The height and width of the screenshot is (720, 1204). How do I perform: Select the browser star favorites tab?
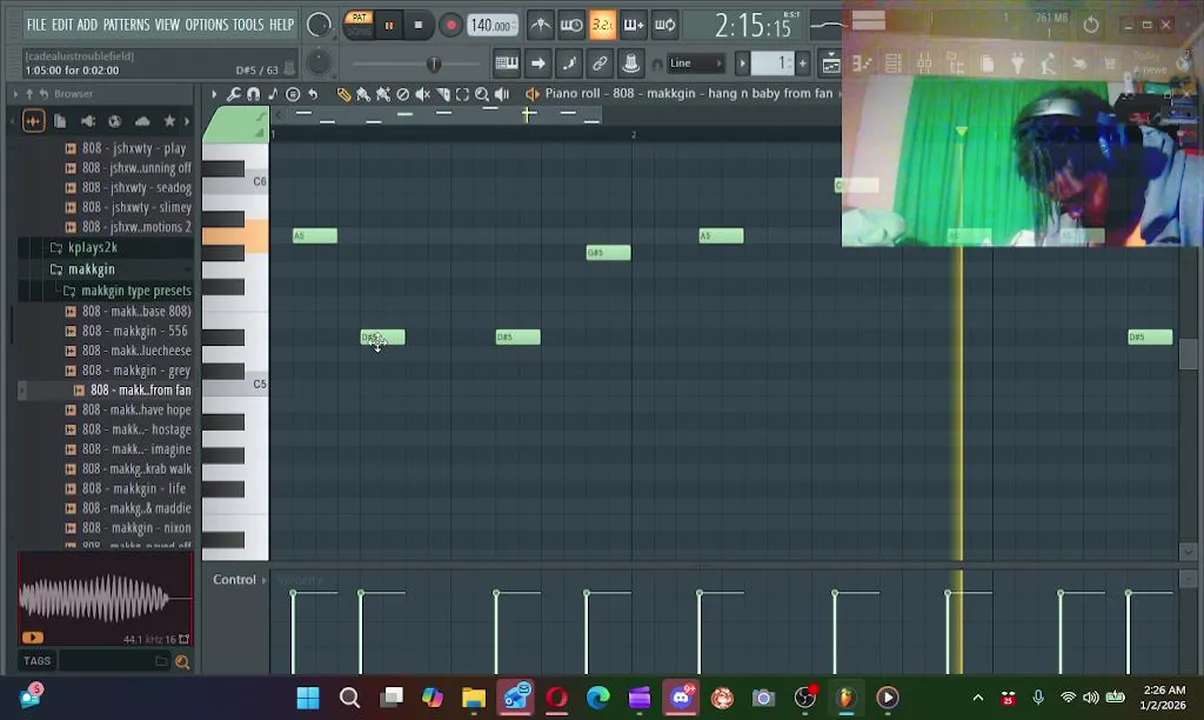click(x=169, y=121)
